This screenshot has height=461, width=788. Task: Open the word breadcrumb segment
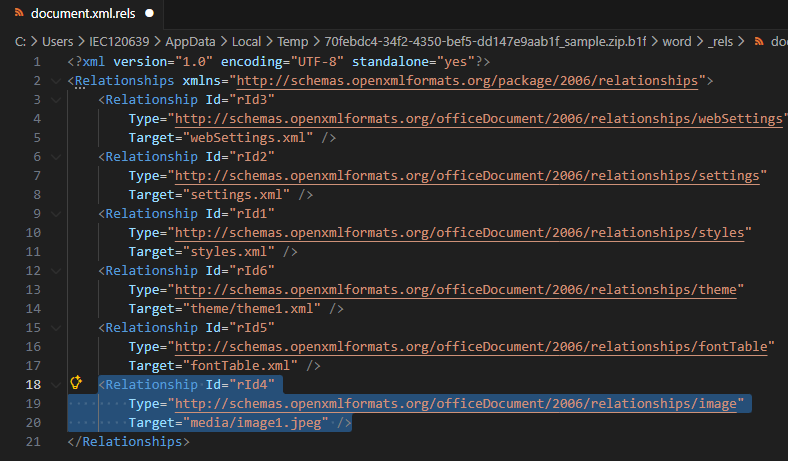coord(676,42)
